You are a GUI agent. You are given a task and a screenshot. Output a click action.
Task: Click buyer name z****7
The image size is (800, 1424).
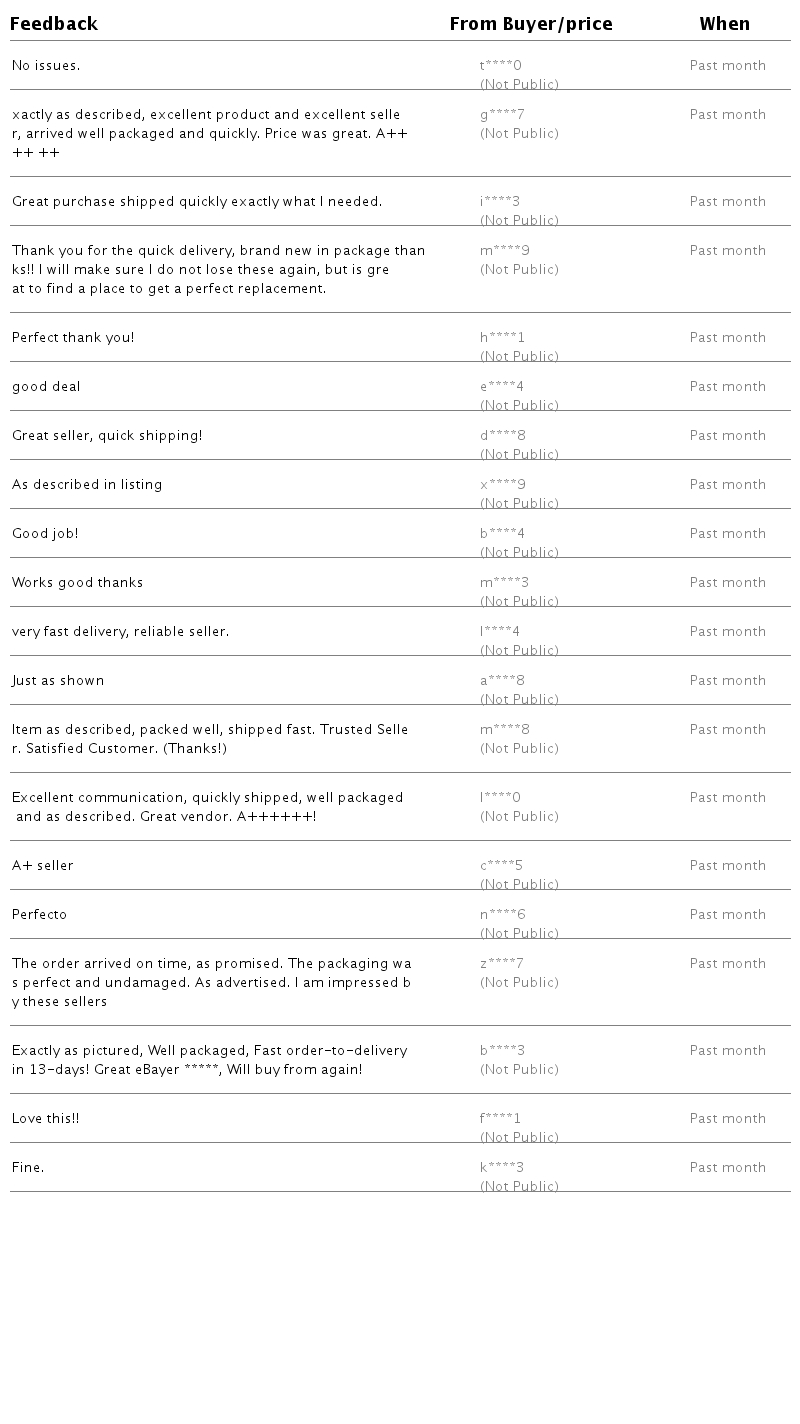click(x=502, y=964)
